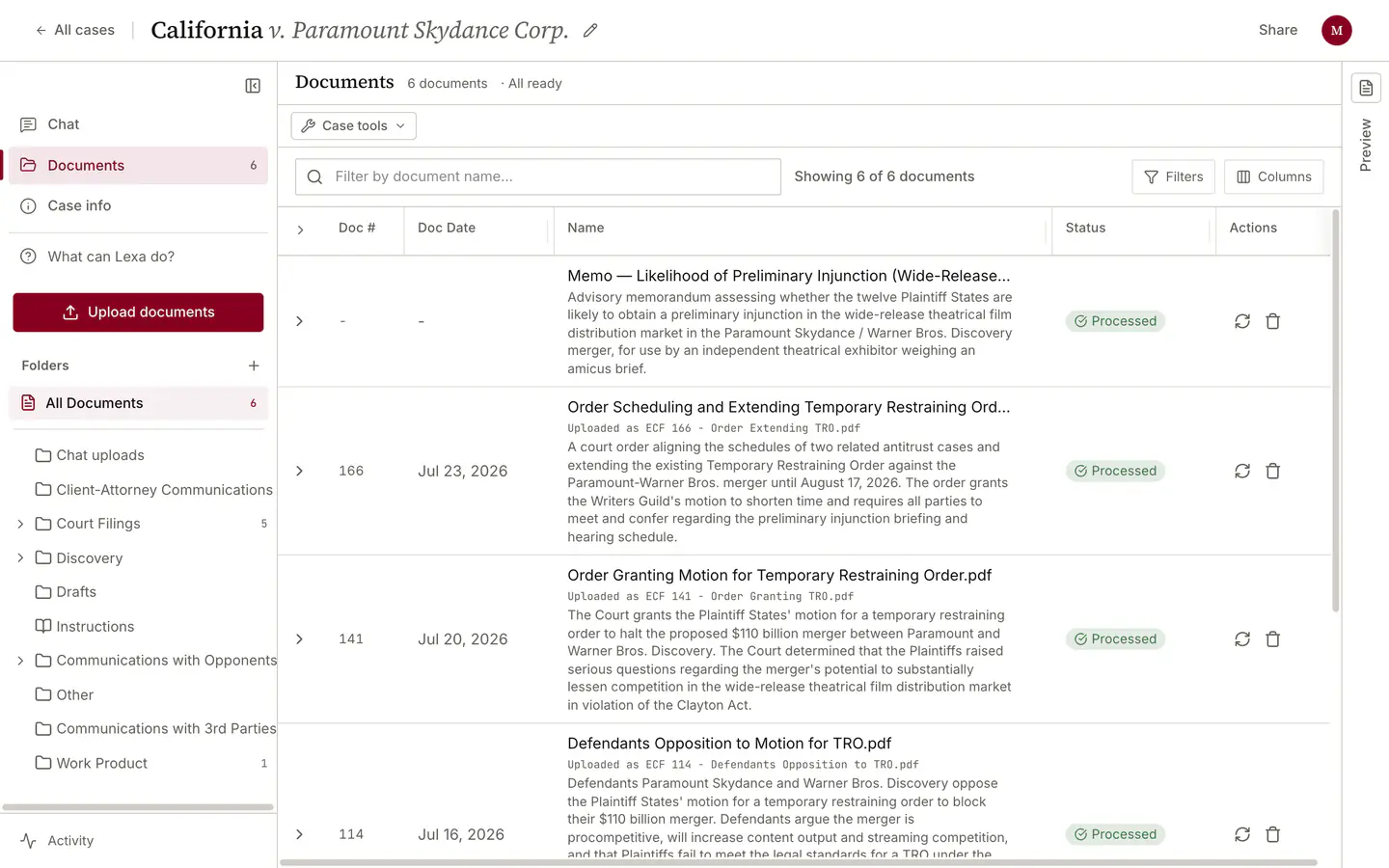Expand row for document 114
This screenshot has width=1389, height=868.
coord(300,834)
